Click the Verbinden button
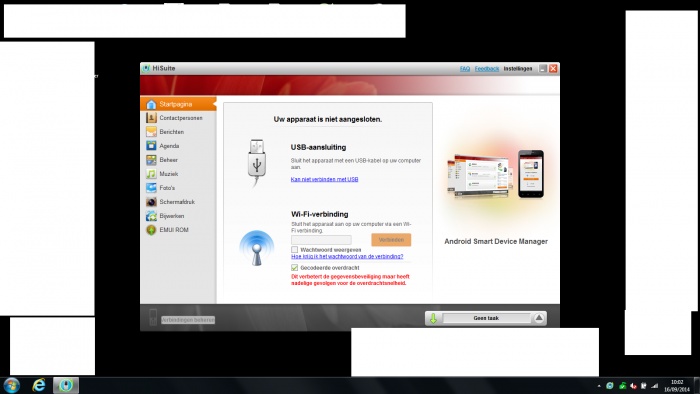 coord(391,240)
